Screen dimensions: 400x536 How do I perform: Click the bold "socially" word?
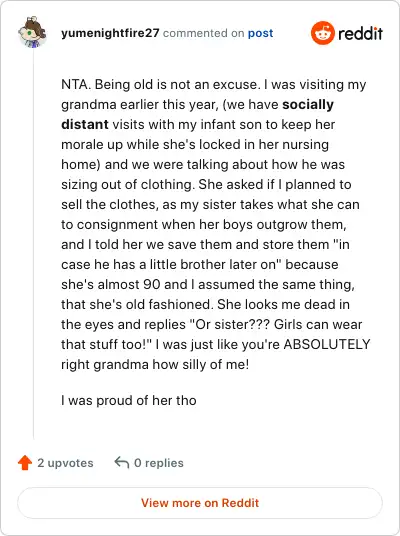point(308,105)
